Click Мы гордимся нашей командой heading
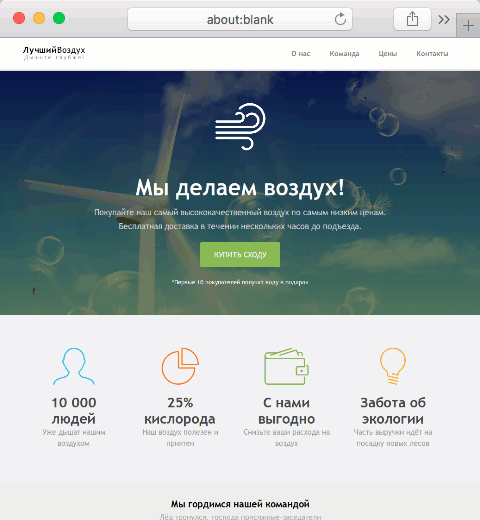The width and height of the screenshot is (480, 520). [x=240, y=504]
